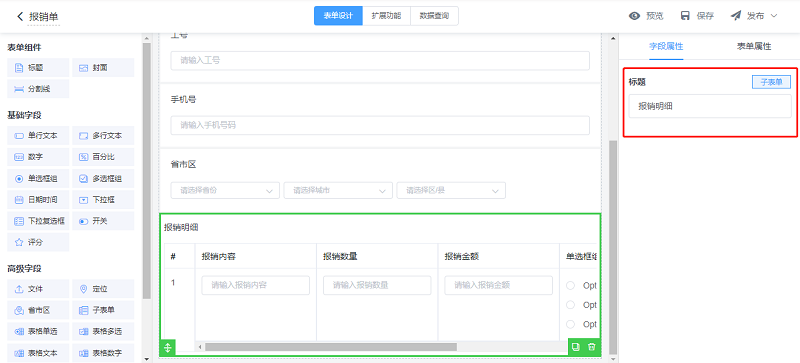Open the 数据查询 tab
Image resolution: width=800 pixels, height=363 pixels.
(x=434, y=16)
